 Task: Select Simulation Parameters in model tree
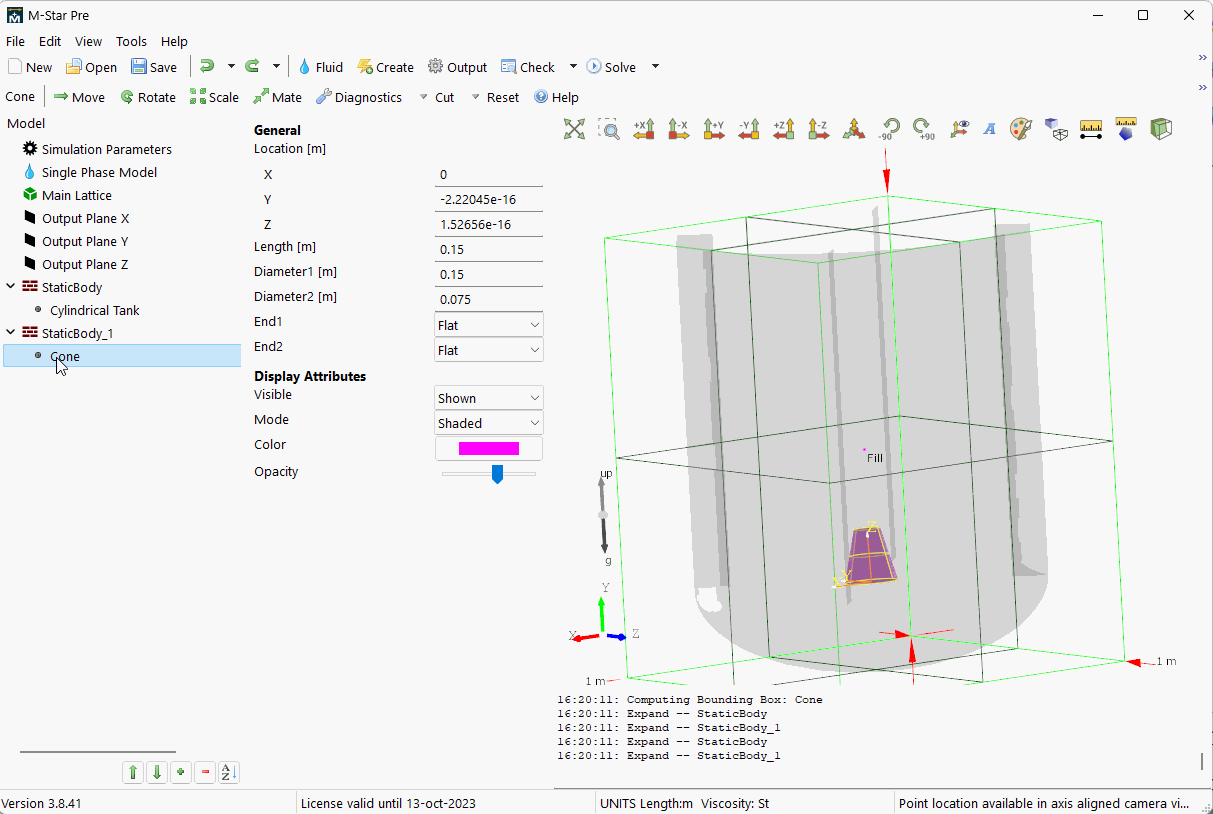(x=107, y=149)
